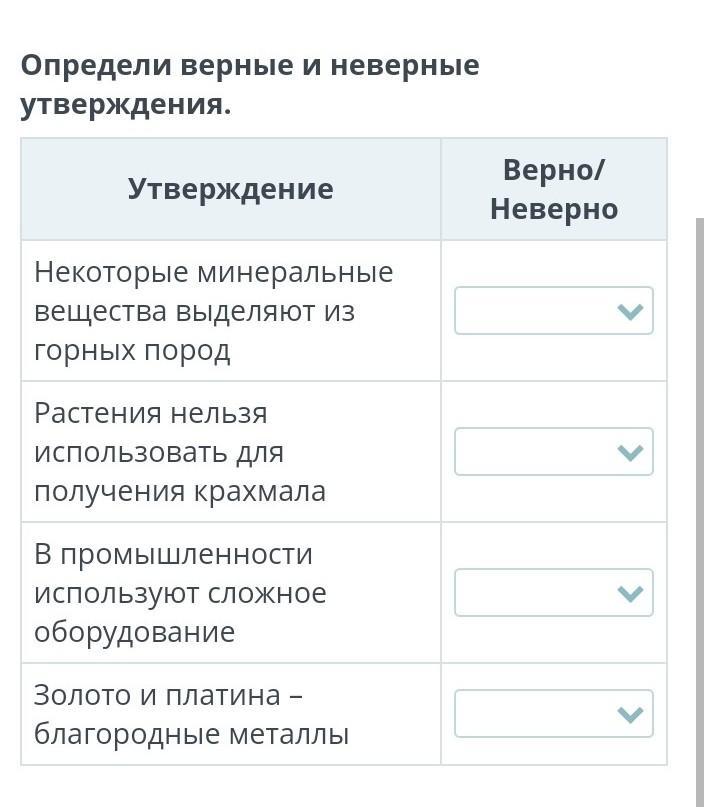
Task: Click the chevron arrow in the gold and platinum row
Action: 629,714
